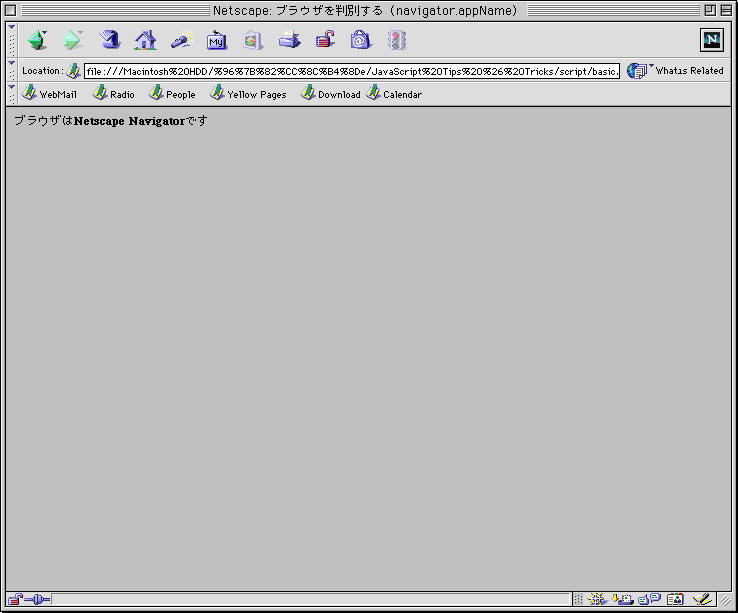The height and width of the screenshot is (613, 738).
Task: Click the Netscape N logo
Action: pos(712,40)
